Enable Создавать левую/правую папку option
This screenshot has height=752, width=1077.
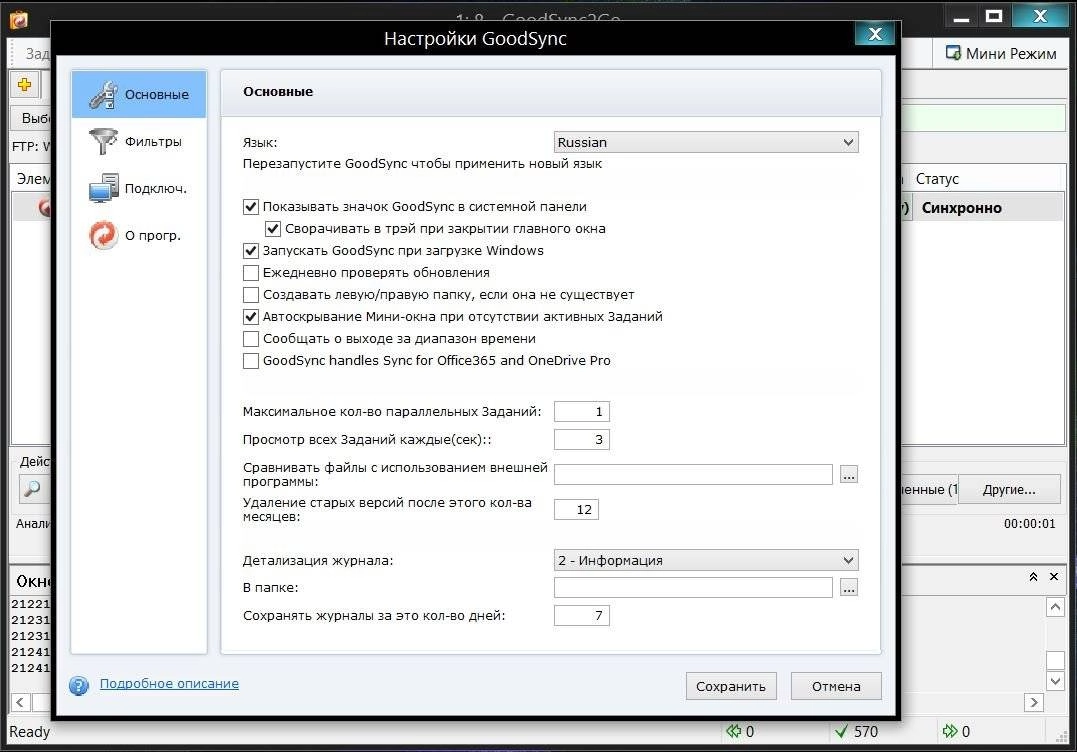tap(251, 295)
